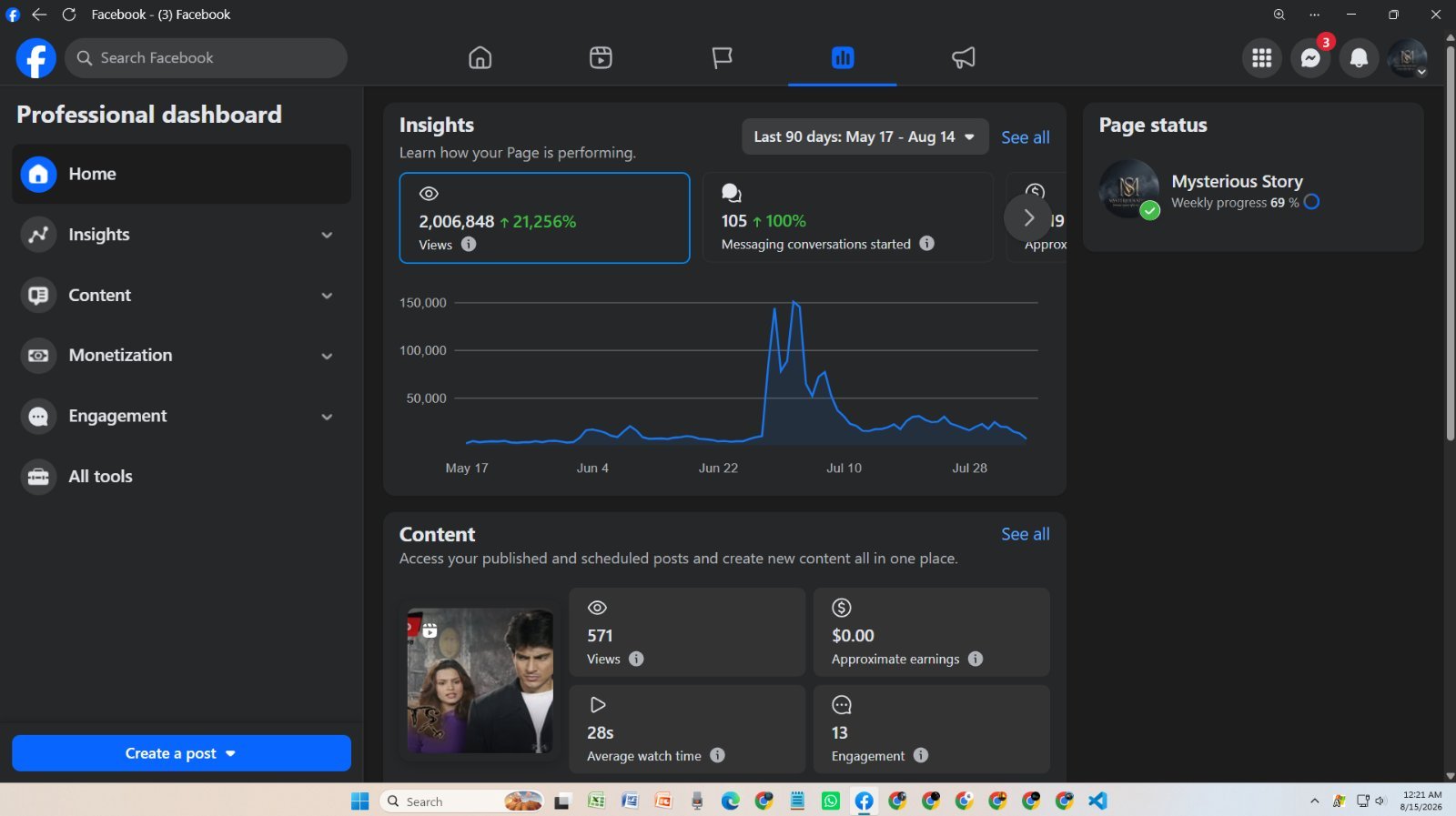
Task: Expand the Content sidebar chevron
Action: pyautogui.click(x=327, y=296)
